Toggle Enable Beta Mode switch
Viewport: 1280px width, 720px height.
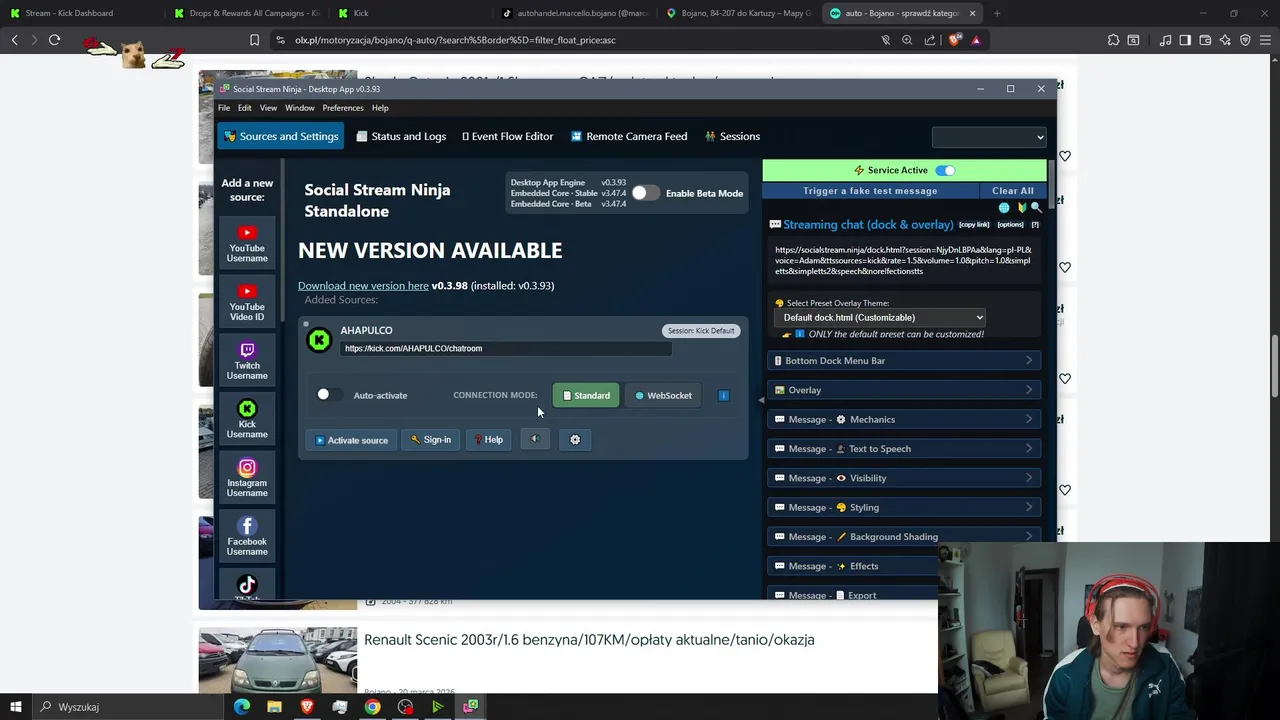tap(645, 193)
